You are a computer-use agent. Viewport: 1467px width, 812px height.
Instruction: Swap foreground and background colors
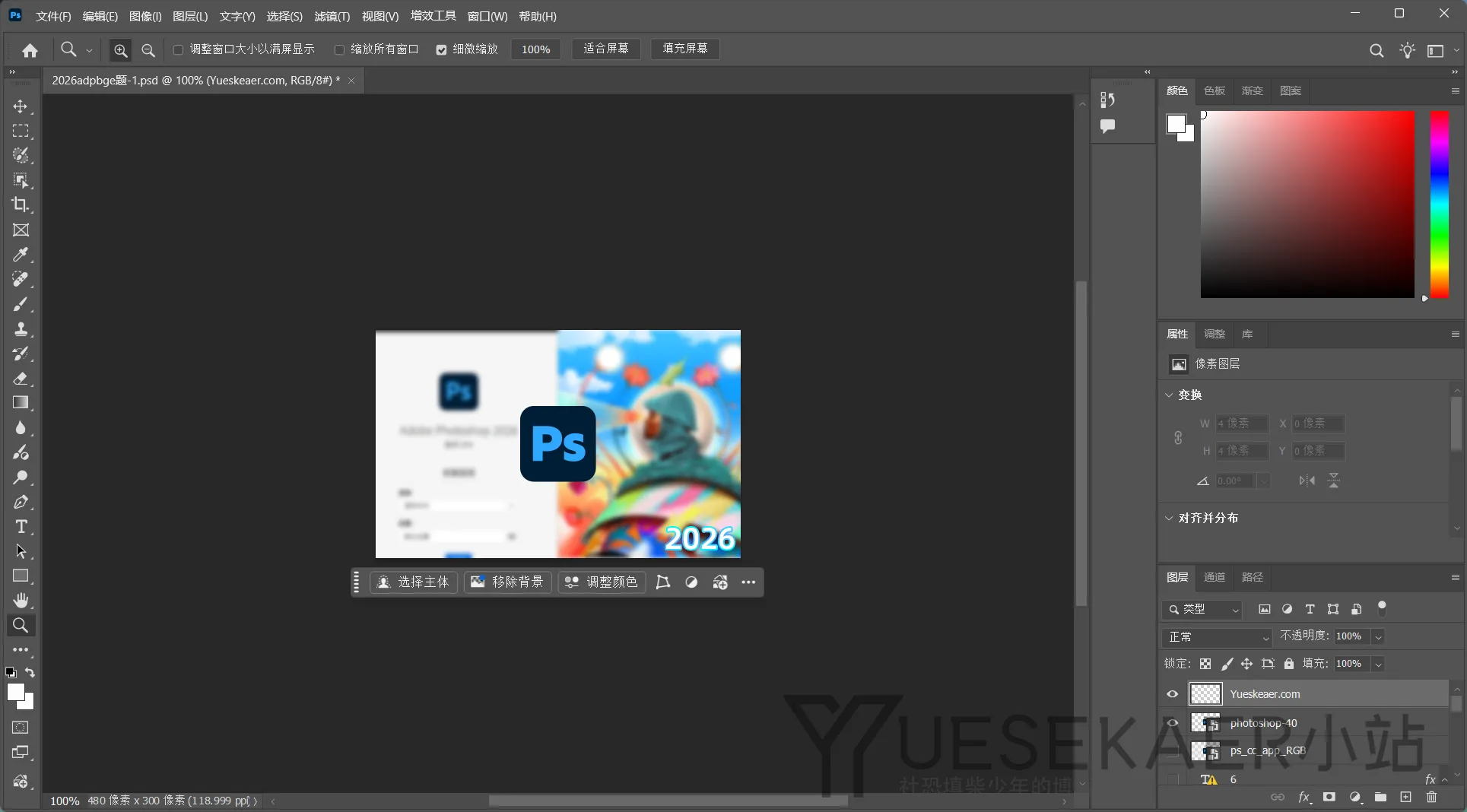coord(30,672)
